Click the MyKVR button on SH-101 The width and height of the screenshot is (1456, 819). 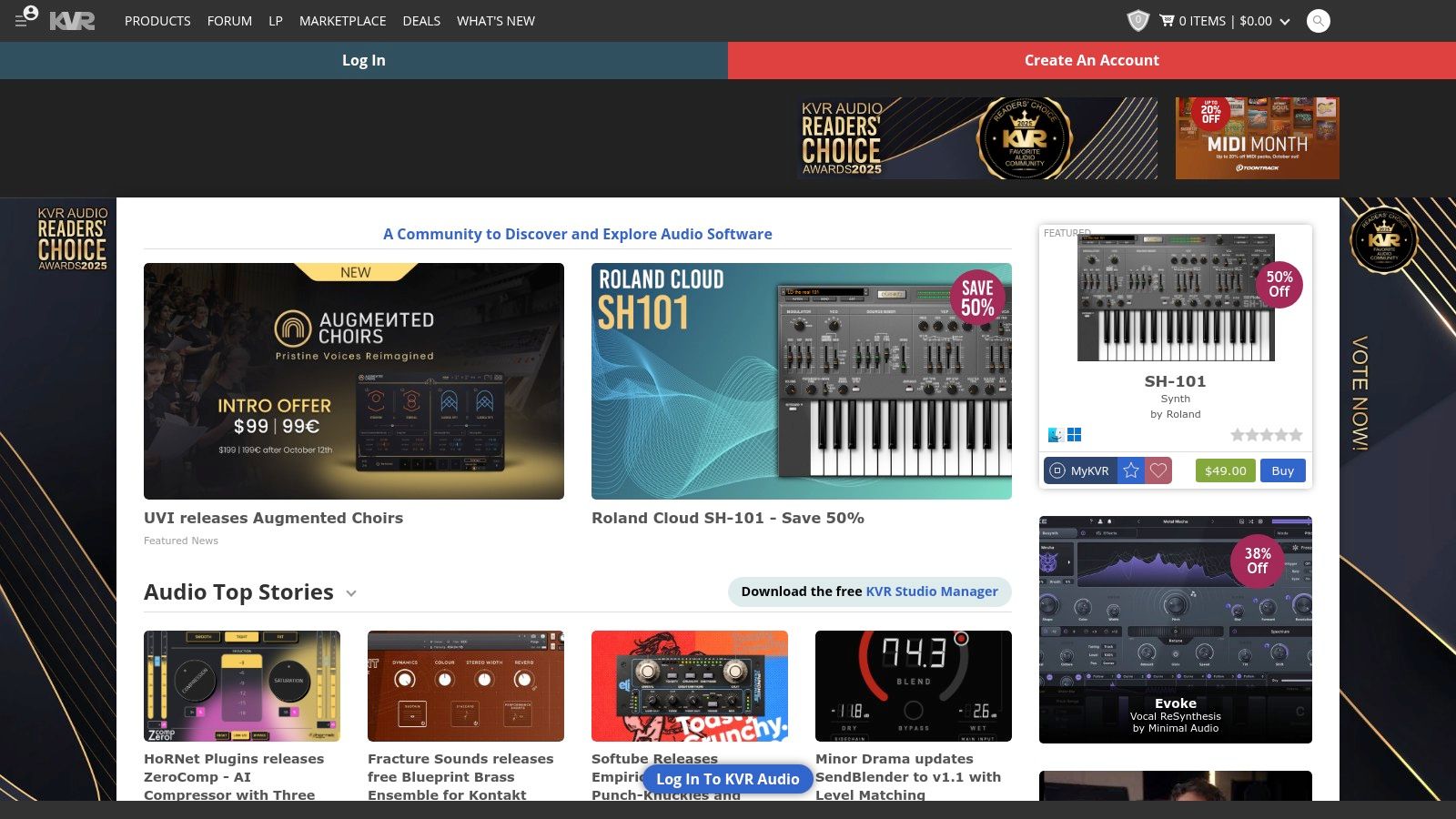(1081, 470)
